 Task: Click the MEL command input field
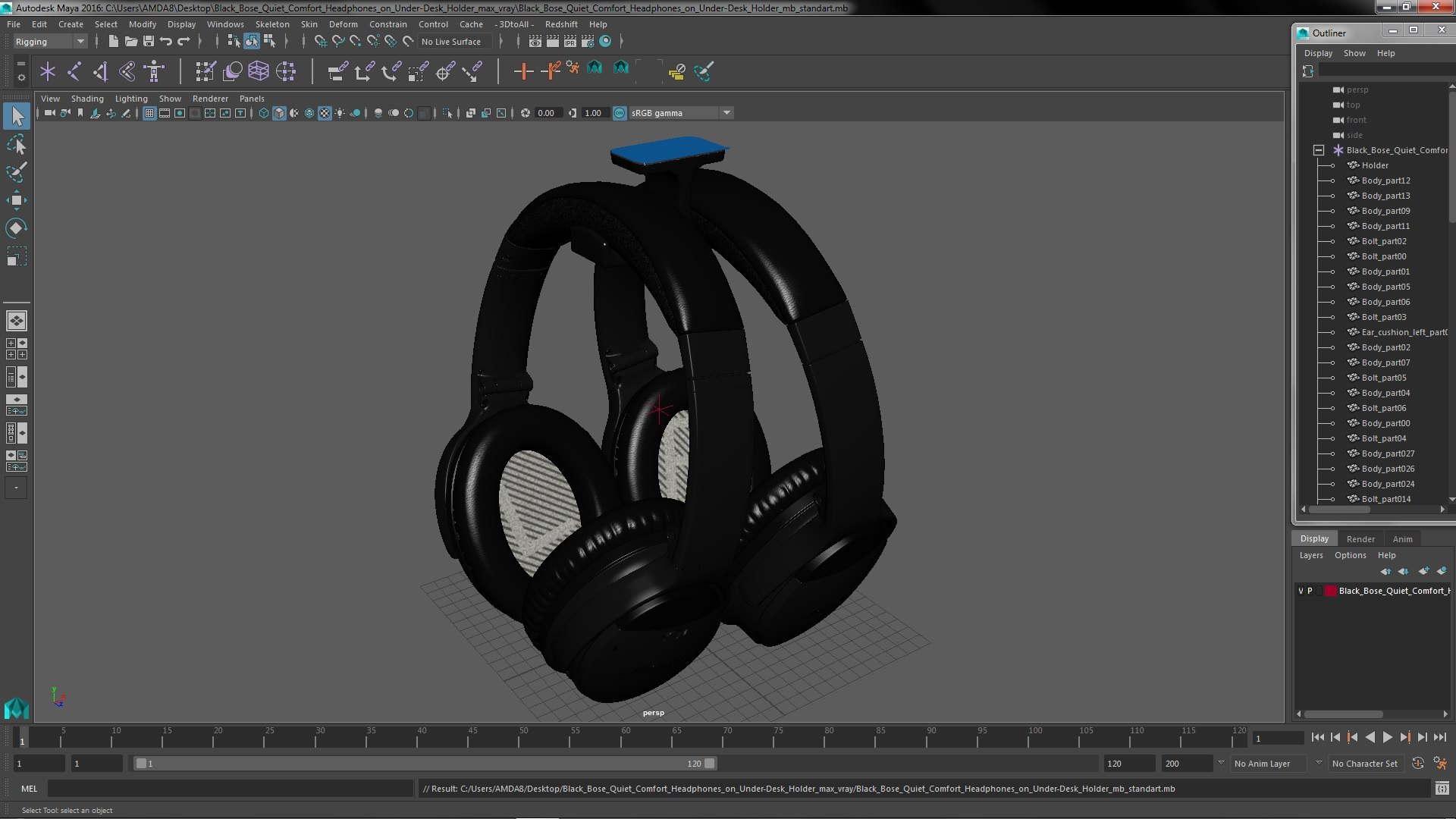[x=231, y=789]
